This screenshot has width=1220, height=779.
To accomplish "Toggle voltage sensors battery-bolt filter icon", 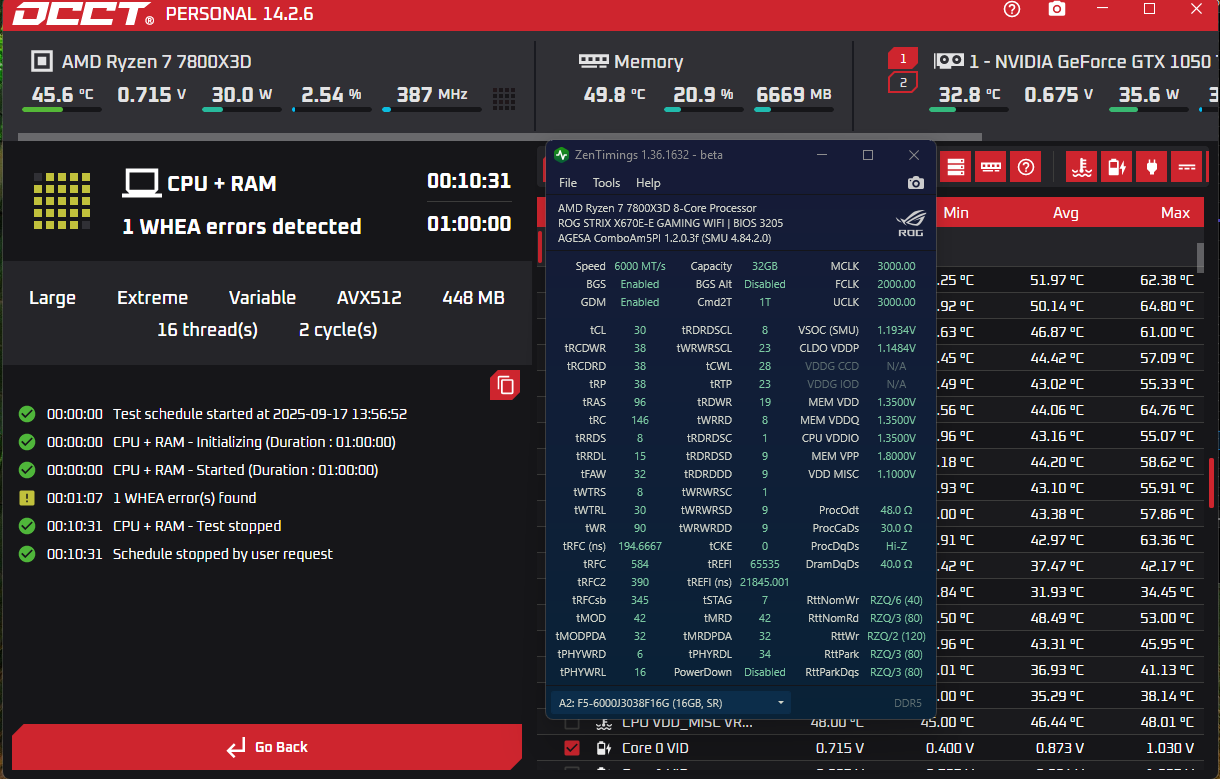I will pos(1116,167).
